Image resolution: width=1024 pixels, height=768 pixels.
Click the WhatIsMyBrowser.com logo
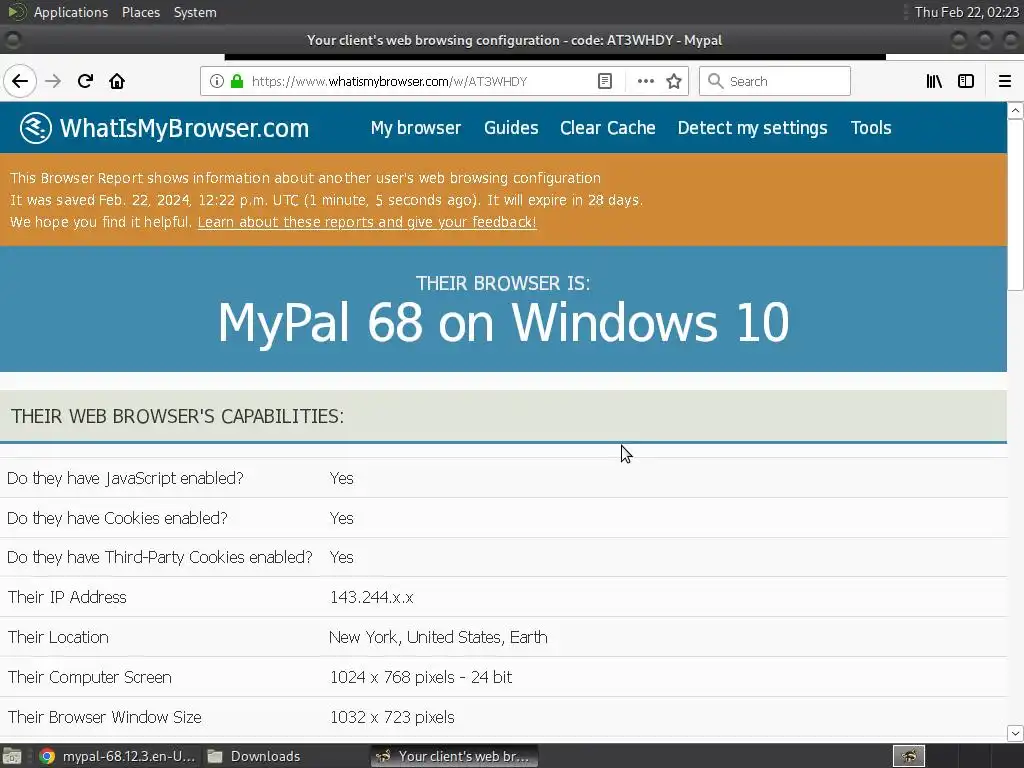pyautogui.click(x=164, y=128)
